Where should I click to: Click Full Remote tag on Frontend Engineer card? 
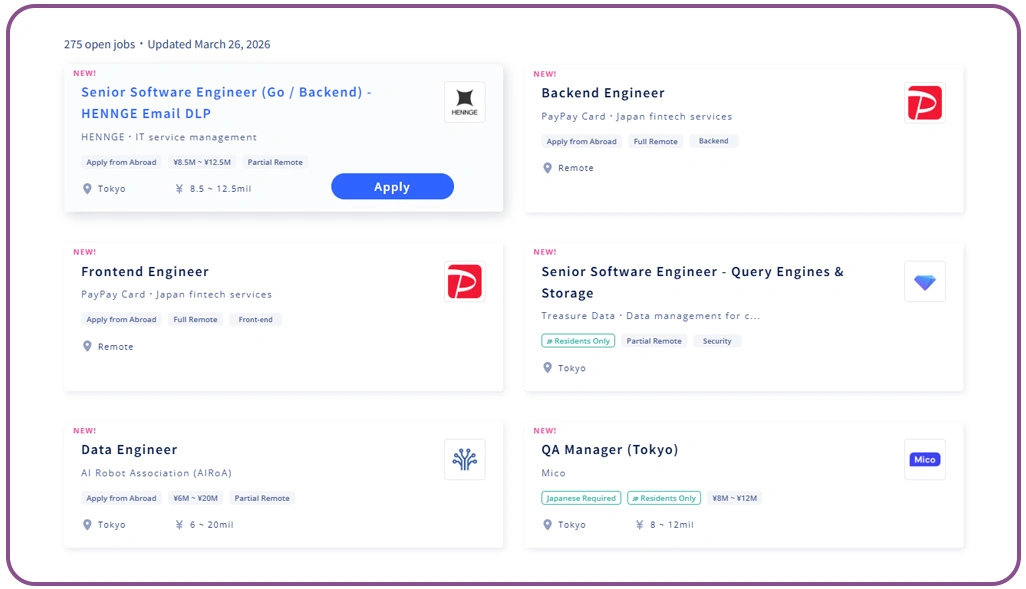pyautogui.click(x=195, y=319)
